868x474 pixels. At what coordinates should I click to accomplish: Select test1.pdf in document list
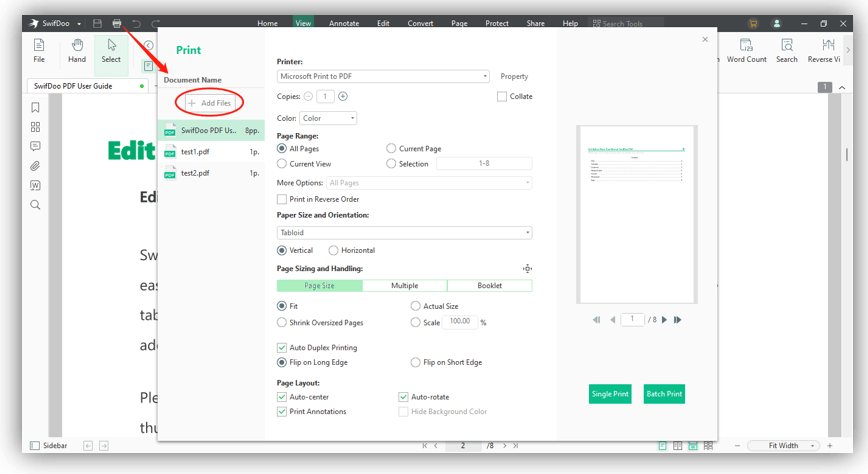211,152
